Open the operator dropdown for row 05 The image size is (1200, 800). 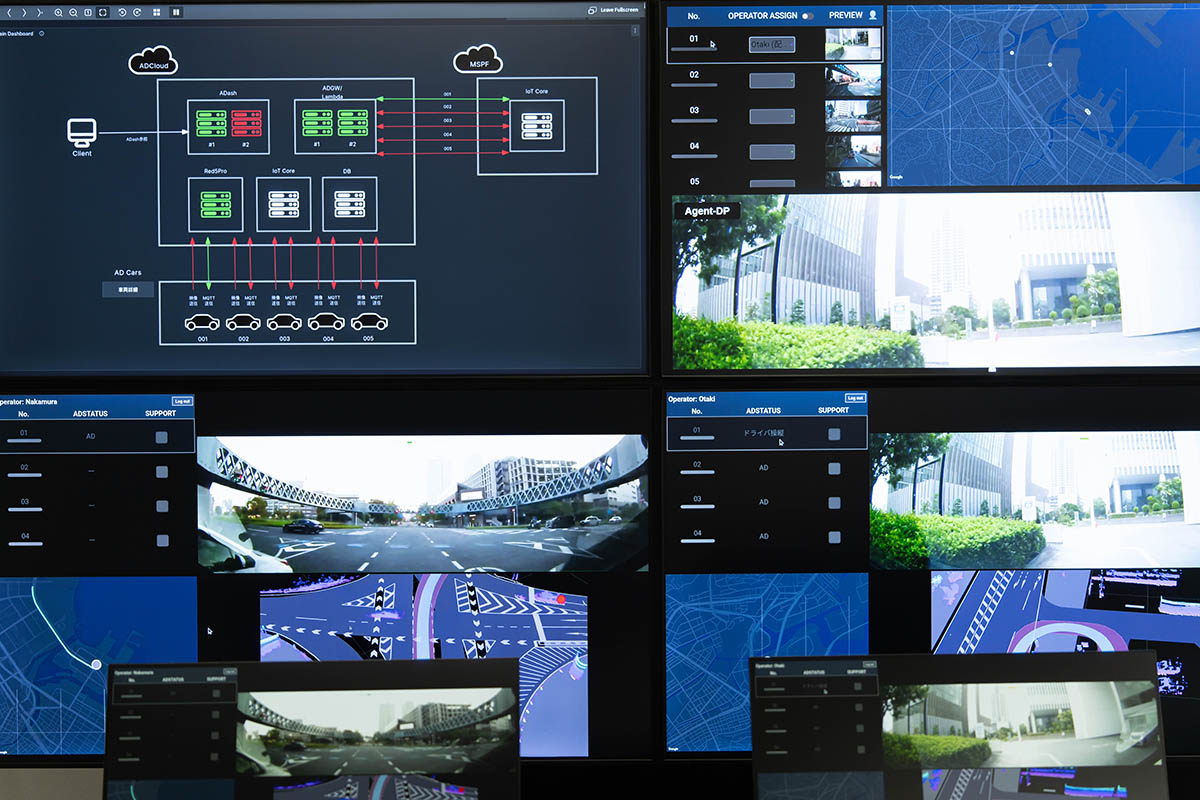[x=772, y=184]
